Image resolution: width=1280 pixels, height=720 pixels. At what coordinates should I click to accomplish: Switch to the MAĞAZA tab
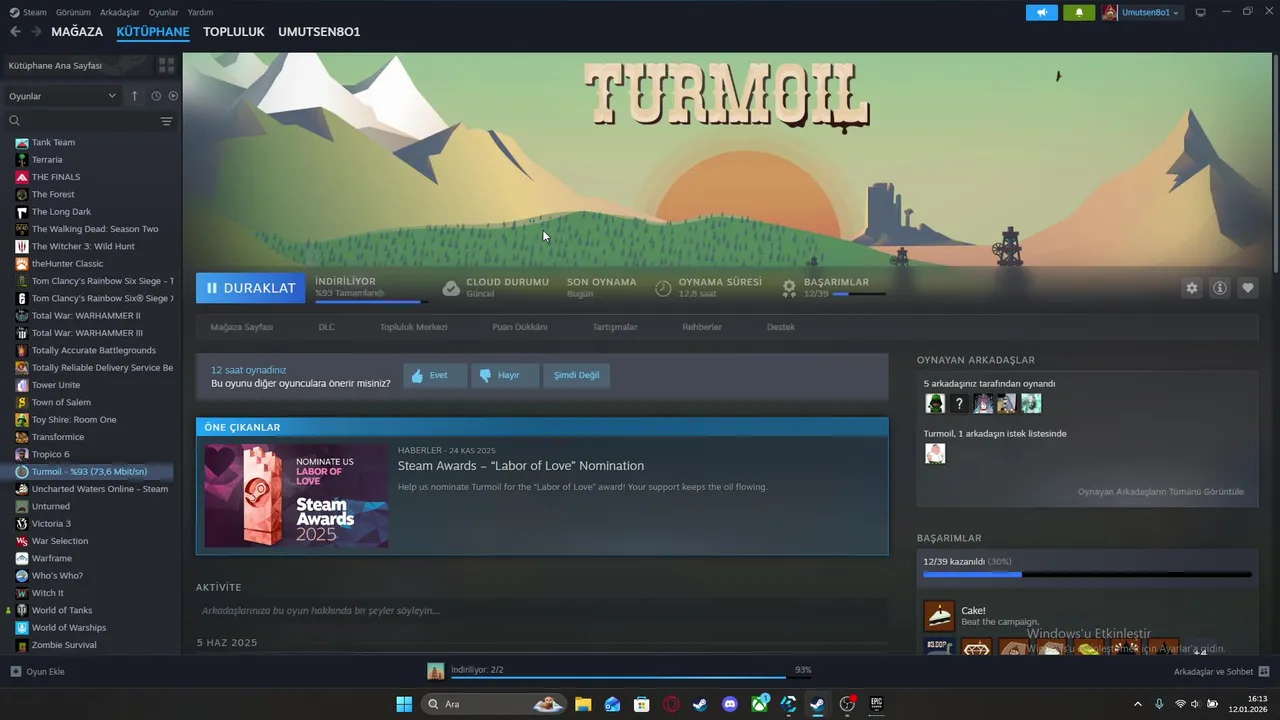pos(77,32)
